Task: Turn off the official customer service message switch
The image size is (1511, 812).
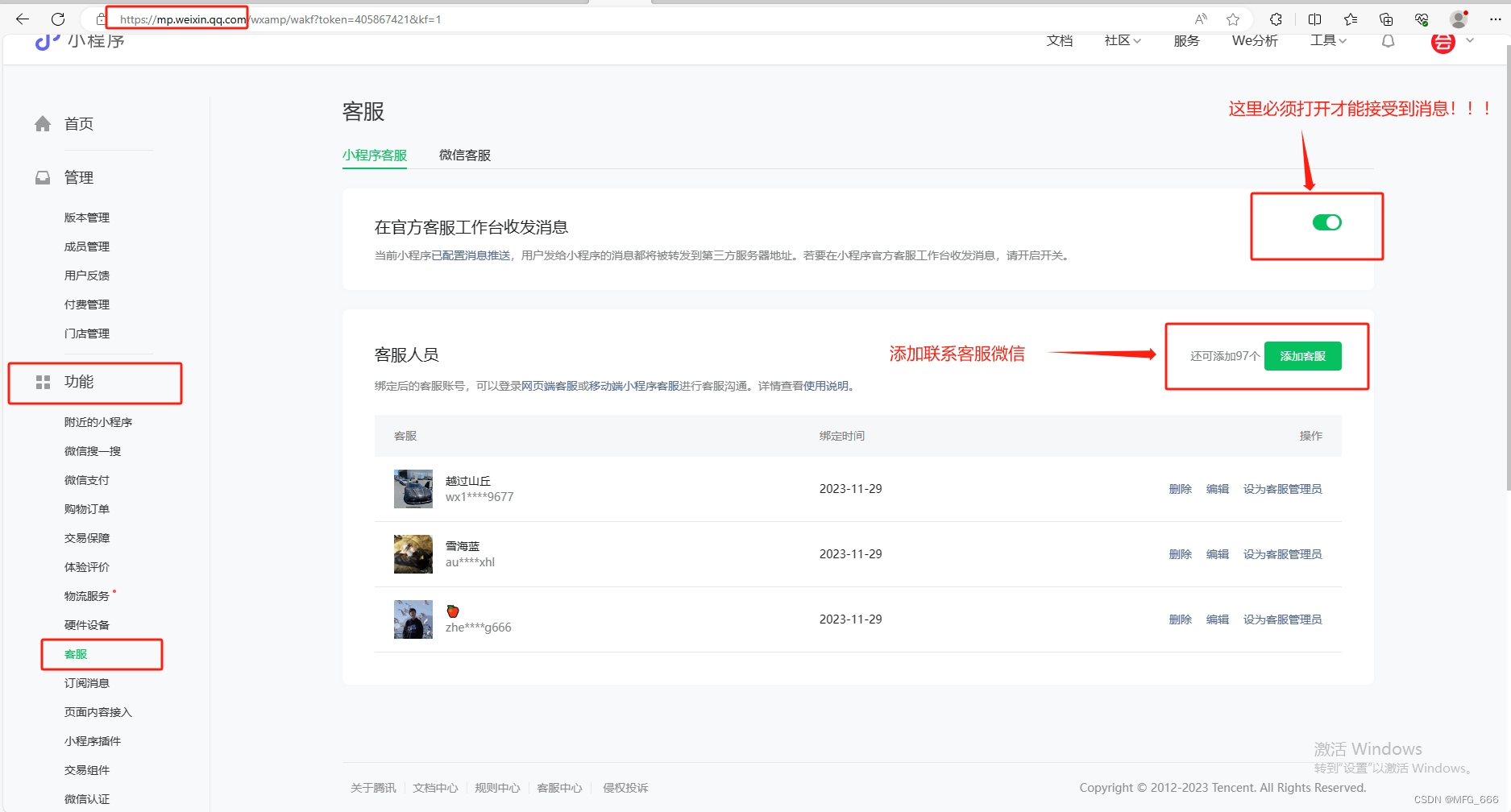Action: click(1326, 222)
